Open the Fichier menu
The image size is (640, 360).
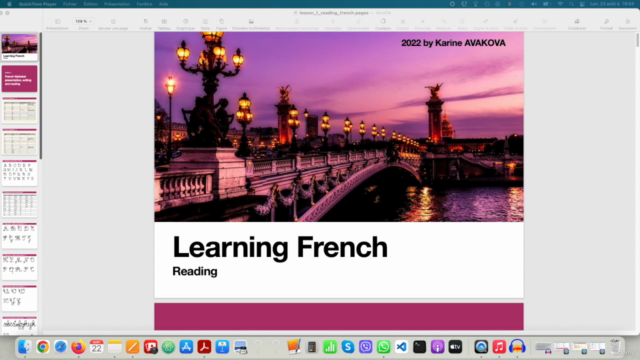click(70, 4)
